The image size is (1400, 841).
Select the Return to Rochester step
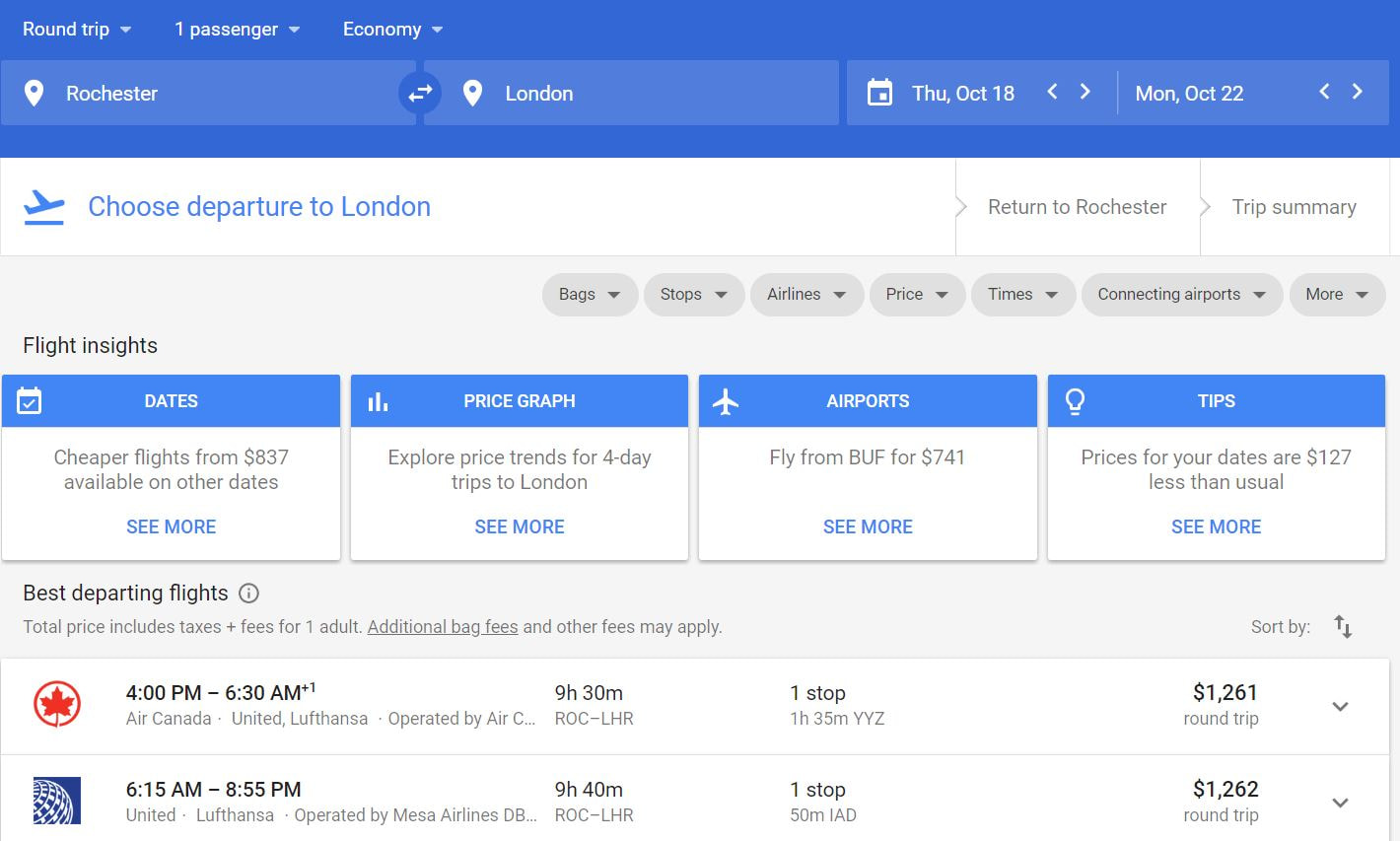click(x=1078, y=207)
